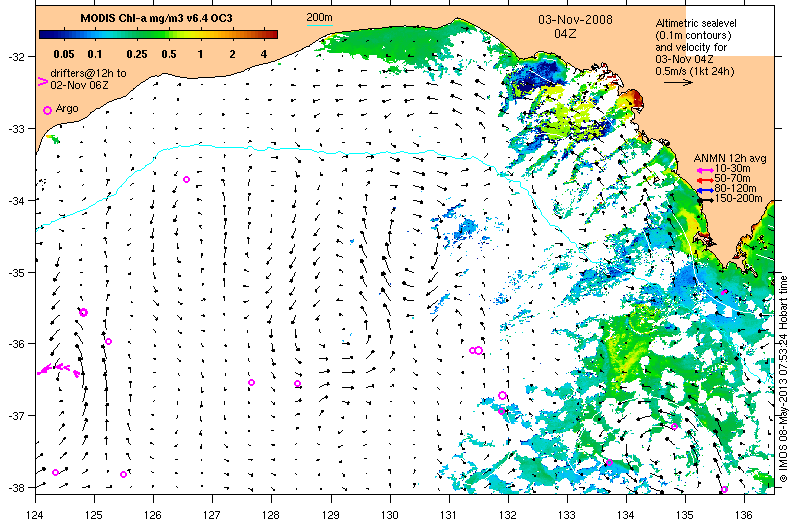Click the 130 longitude axis label

(390, 514)
